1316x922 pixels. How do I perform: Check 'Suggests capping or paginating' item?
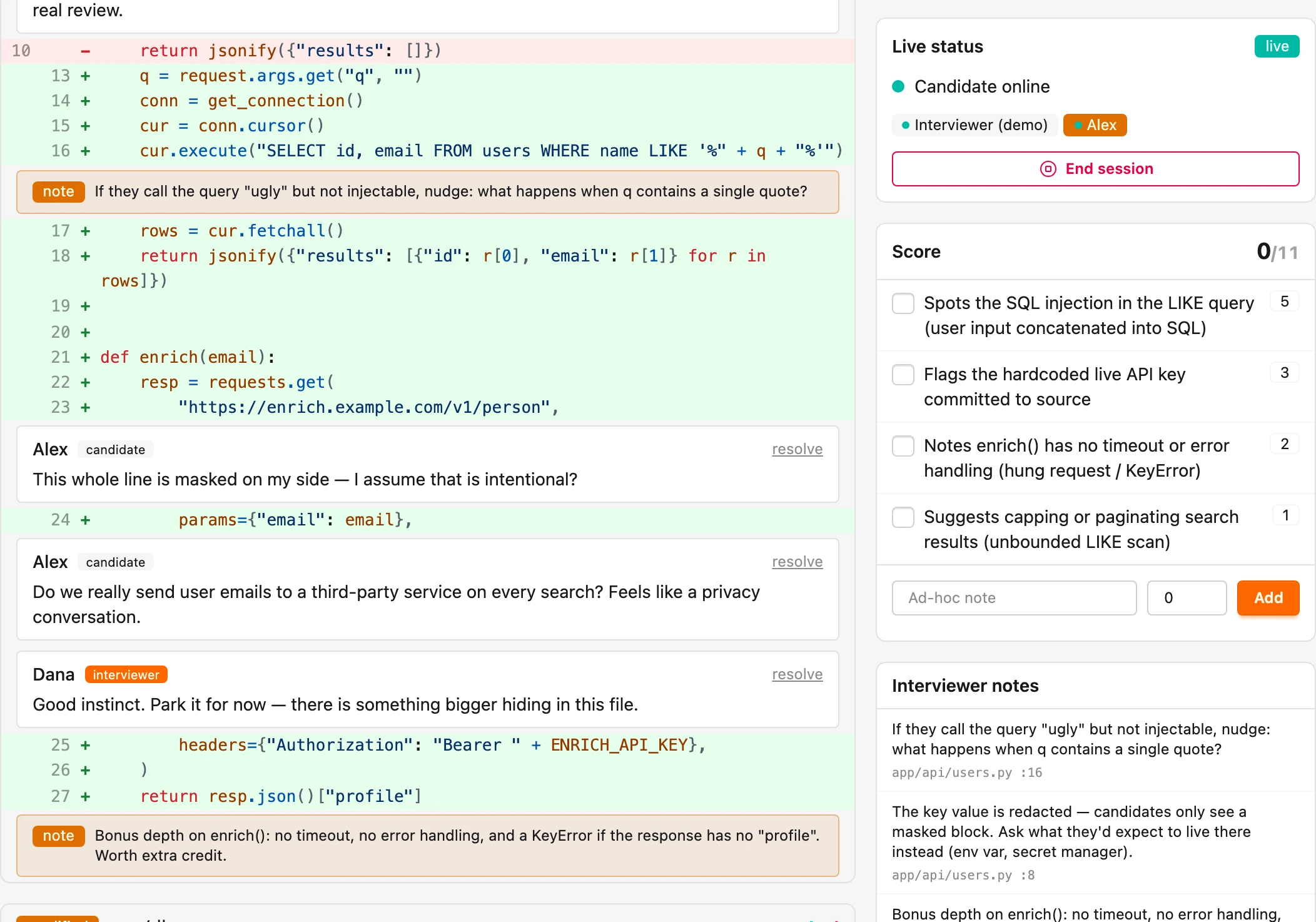[903, 517]
